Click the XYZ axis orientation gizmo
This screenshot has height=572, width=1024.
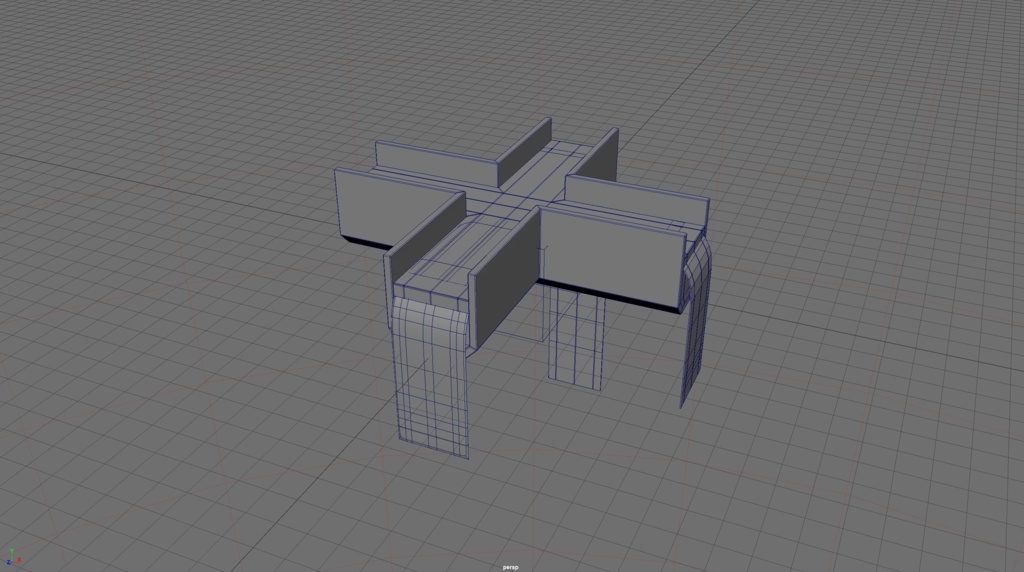click(13, 558)
